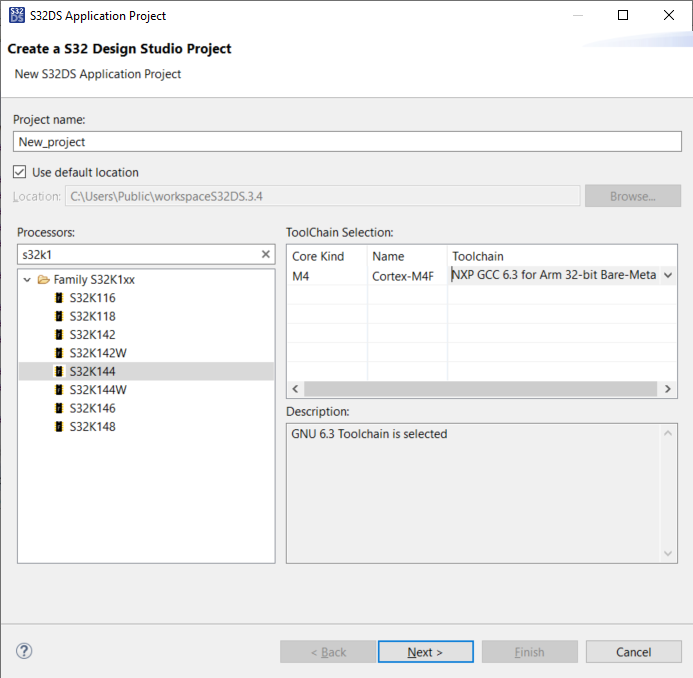Click the S32K116 processor chip icon
693x678 pixels.
click(x=60, y=298)
